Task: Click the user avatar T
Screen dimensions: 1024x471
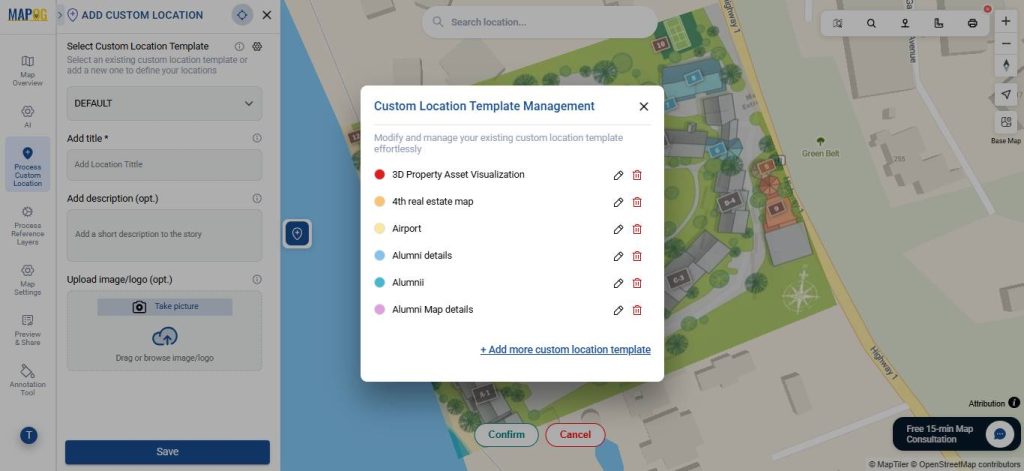Action: point(28,436)
